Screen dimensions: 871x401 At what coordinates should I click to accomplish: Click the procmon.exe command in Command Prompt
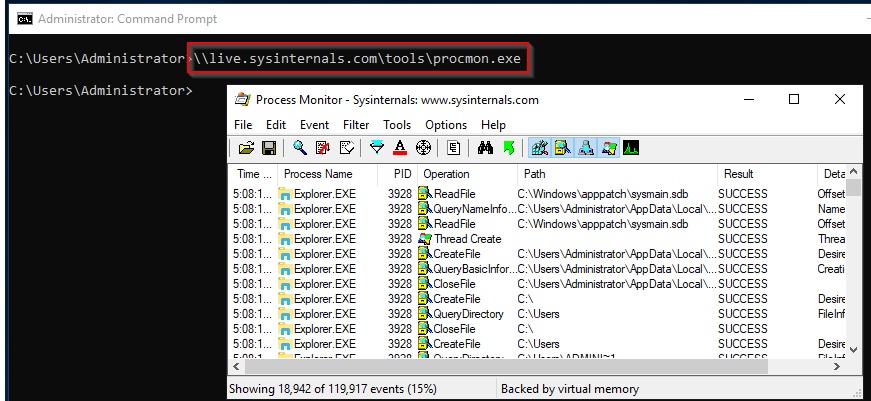[357, 58]
